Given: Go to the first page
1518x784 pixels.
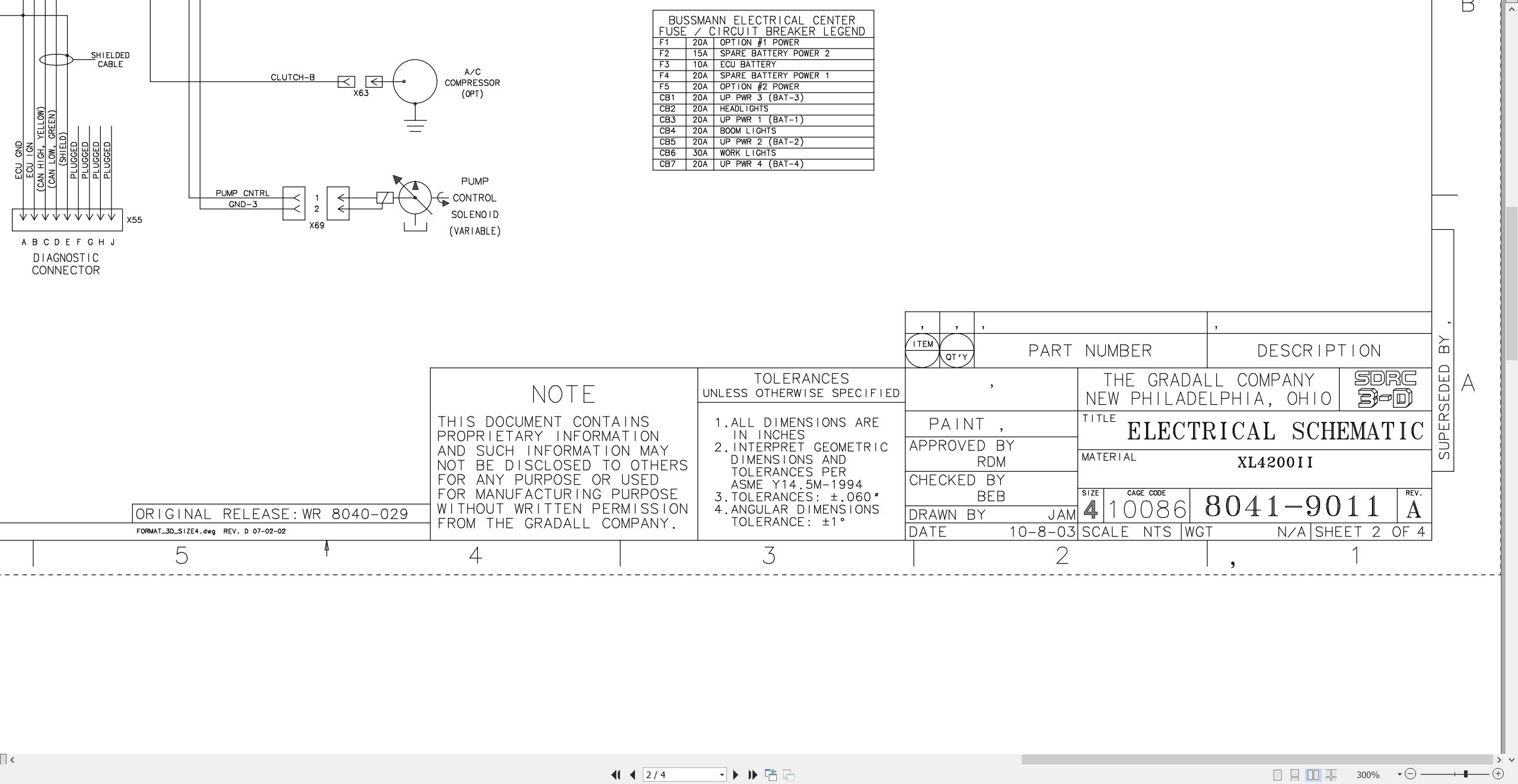Looking at the screenshot, I should (x=616, y=775).
